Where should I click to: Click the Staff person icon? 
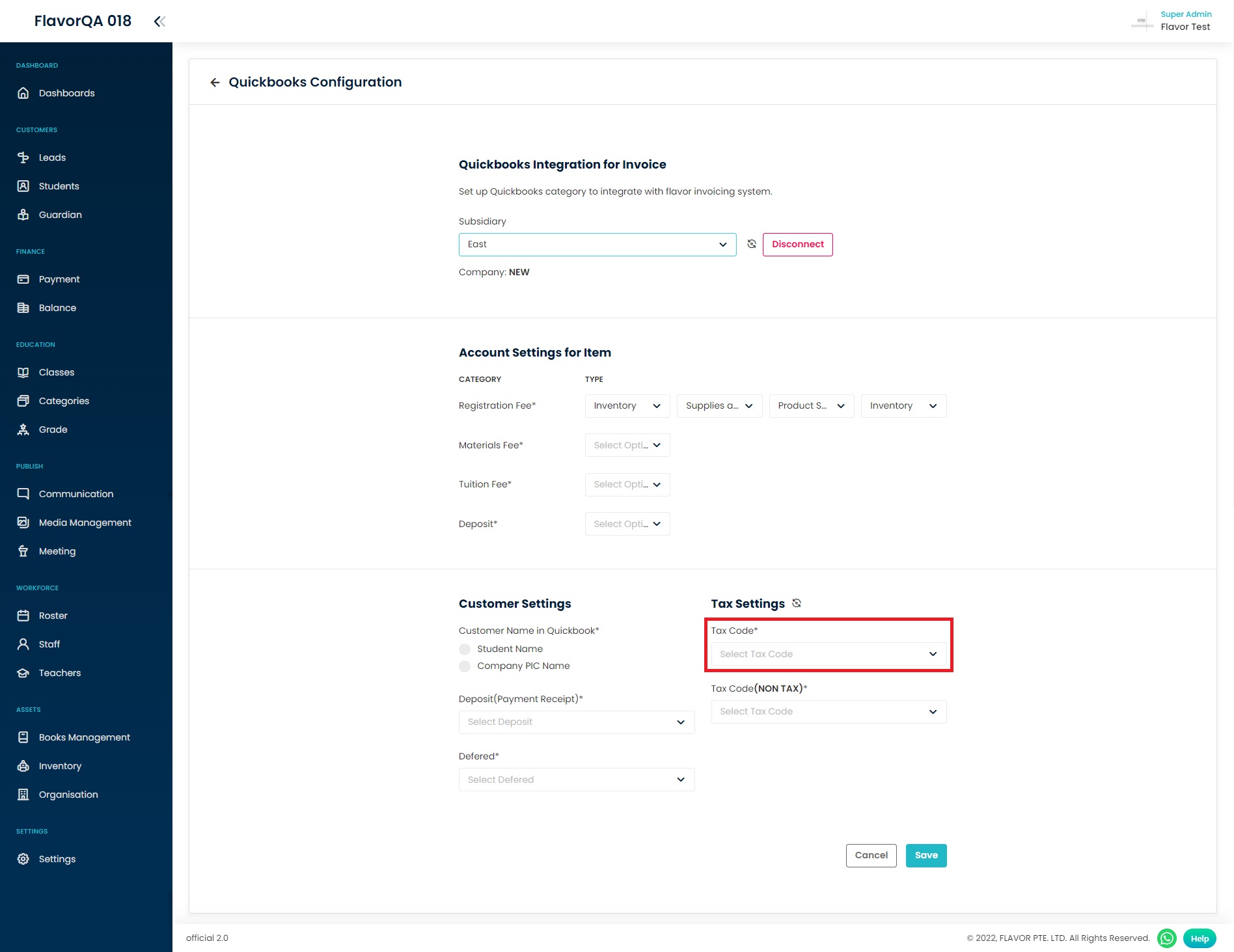[23, 644]
